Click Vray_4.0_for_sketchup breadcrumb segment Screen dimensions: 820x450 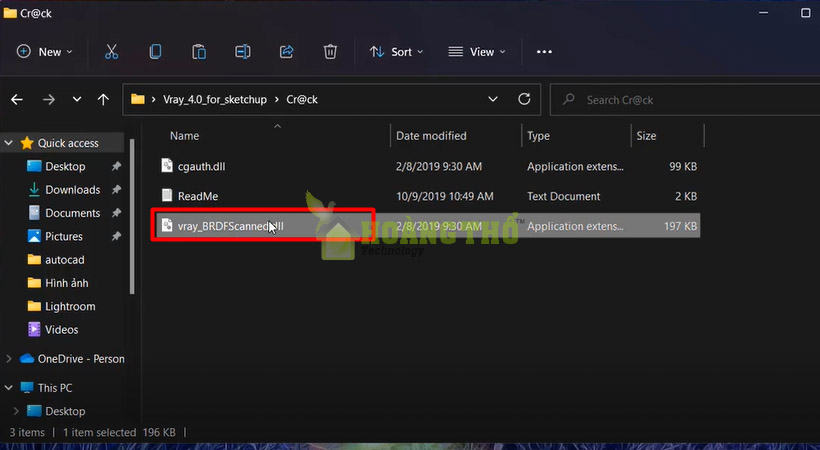pyautogui.click(x=215, y=99)
